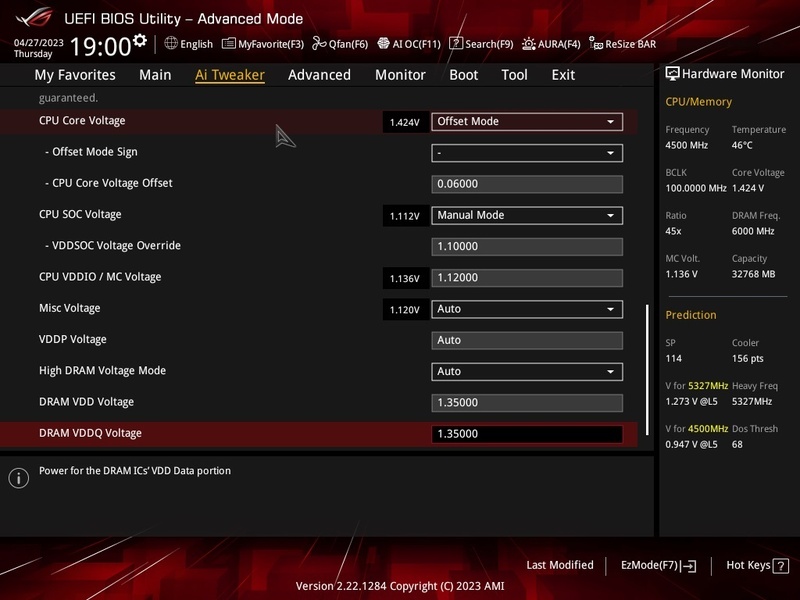Screen dimensions: 800x600
Task: Select High DRAM Voltage Mode label
Action: click(x=103, y=370)
